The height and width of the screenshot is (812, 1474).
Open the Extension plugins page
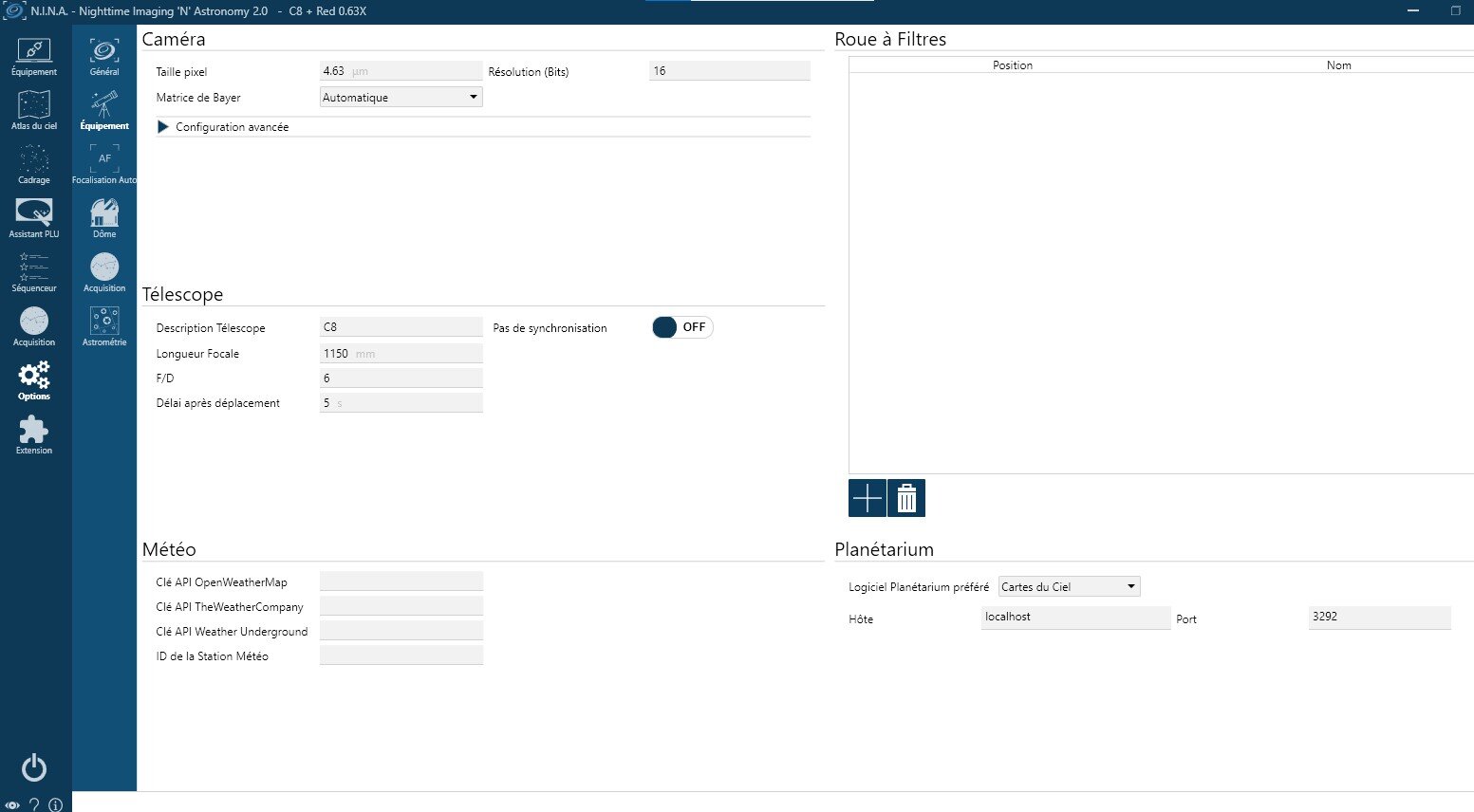click(34, 435)
